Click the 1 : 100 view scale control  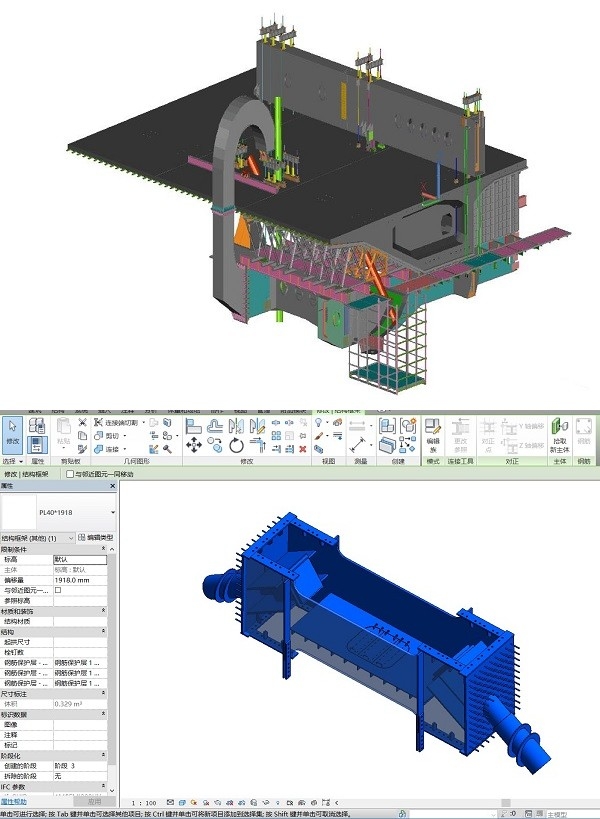coord(143,802)
